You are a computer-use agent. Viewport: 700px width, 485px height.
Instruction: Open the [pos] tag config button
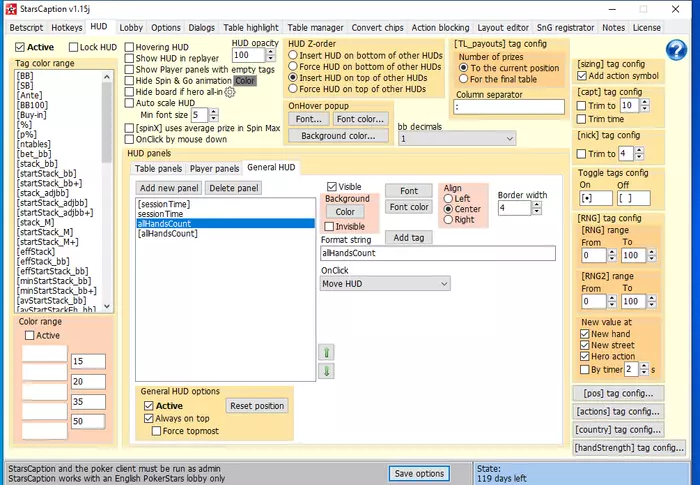[618, 393]
